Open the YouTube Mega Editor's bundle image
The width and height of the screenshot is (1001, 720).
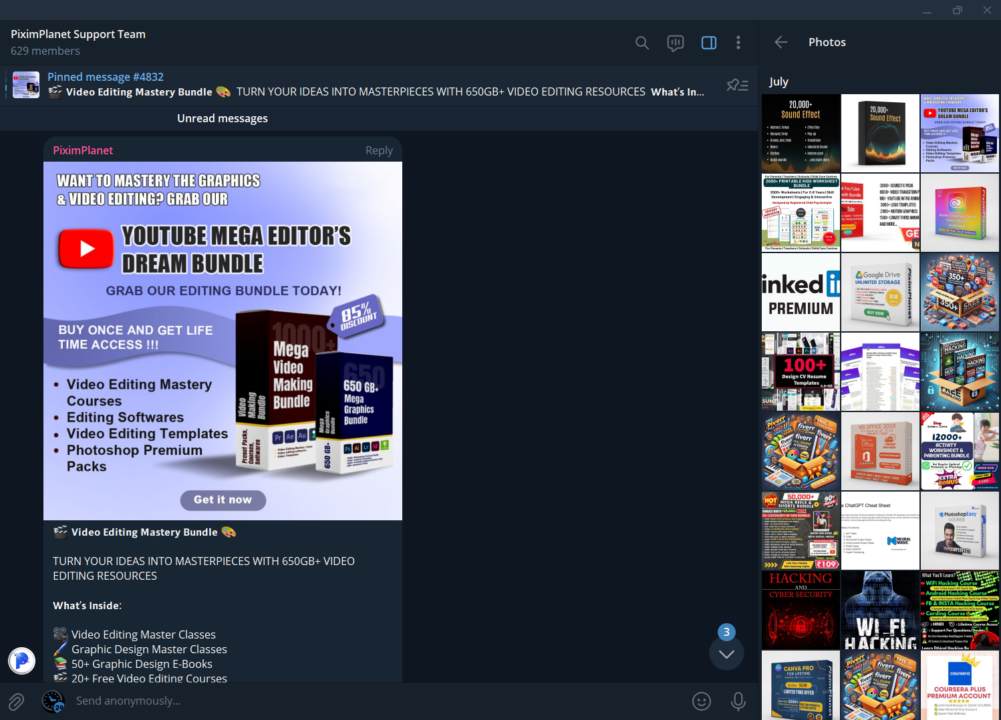(x=223, y=341)
